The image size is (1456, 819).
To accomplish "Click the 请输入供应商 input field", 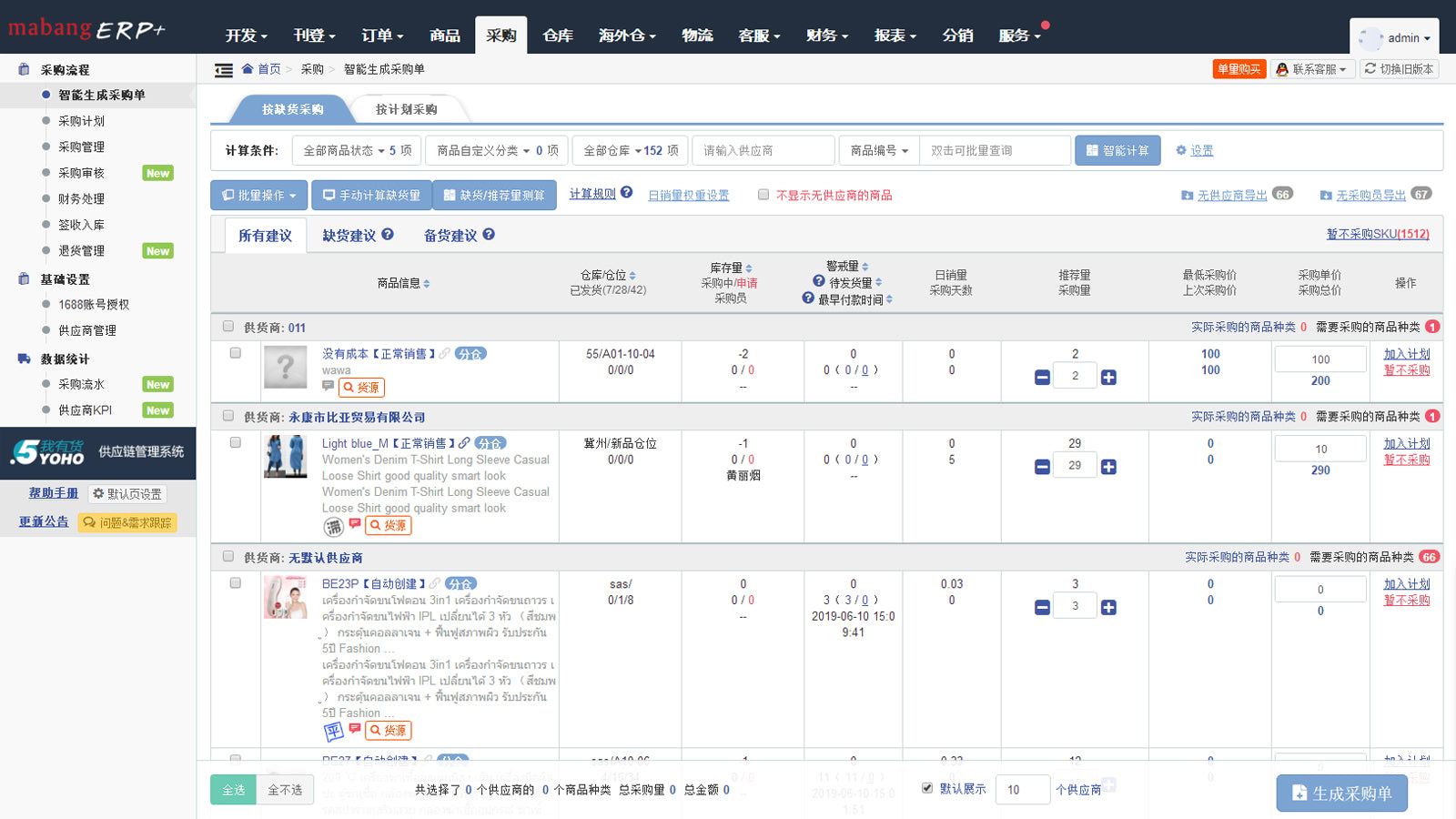I will (763, 149).
